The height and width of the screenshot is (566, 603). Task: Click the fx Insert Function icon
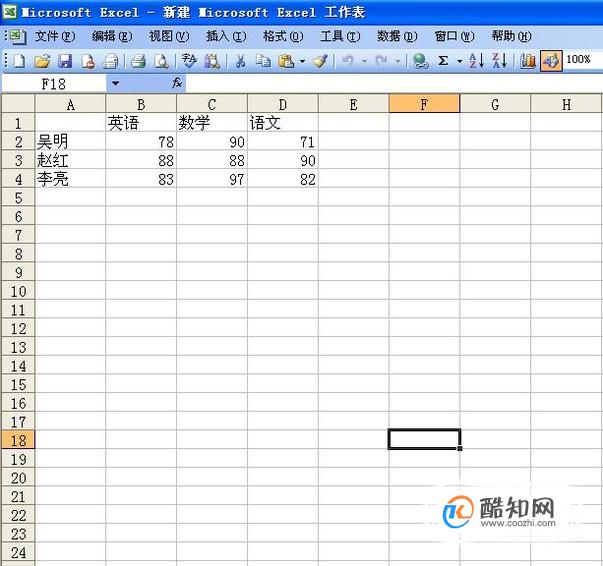(x=177, y=83)
